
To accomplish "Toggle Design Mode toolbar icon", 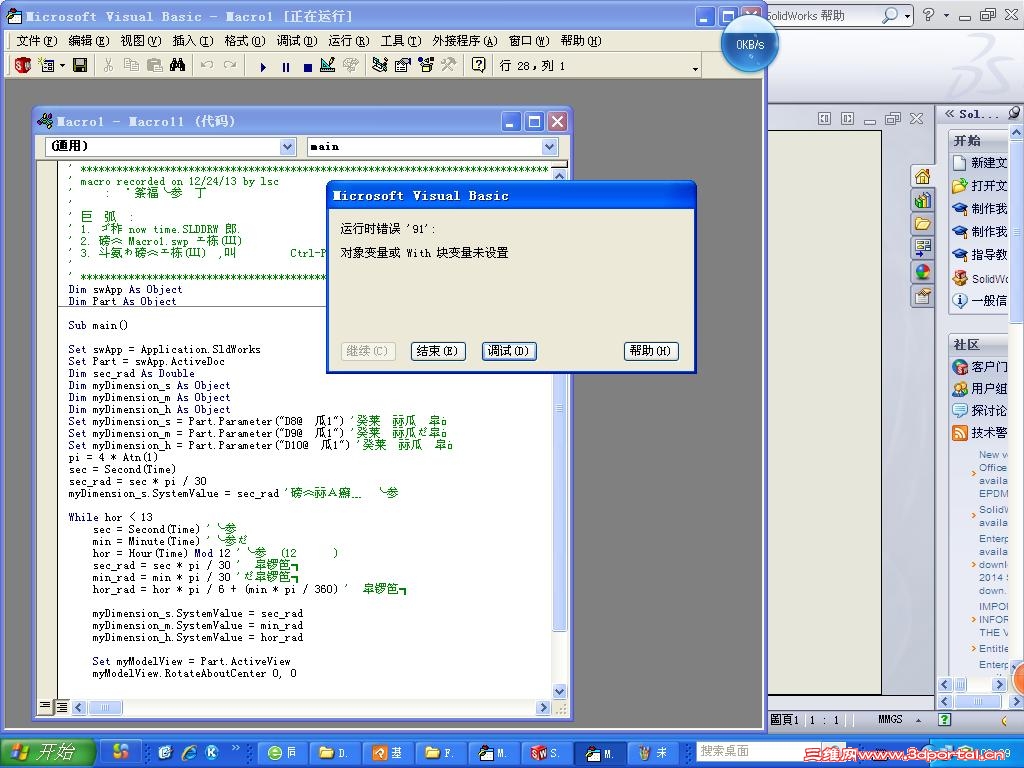I will click(x=328, y=65).
